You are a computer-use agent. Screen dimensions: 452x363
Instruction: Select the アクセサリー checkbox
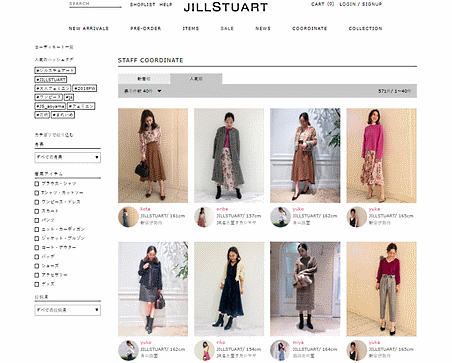pos(37,275)
